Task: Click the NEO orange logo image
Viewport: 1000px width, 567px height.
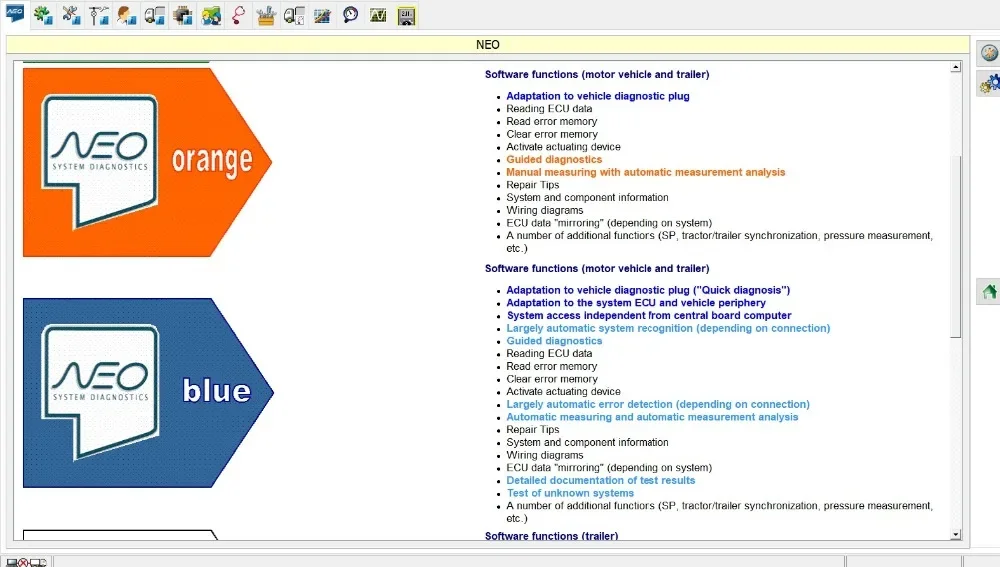Action: click(x=147, y=162)
